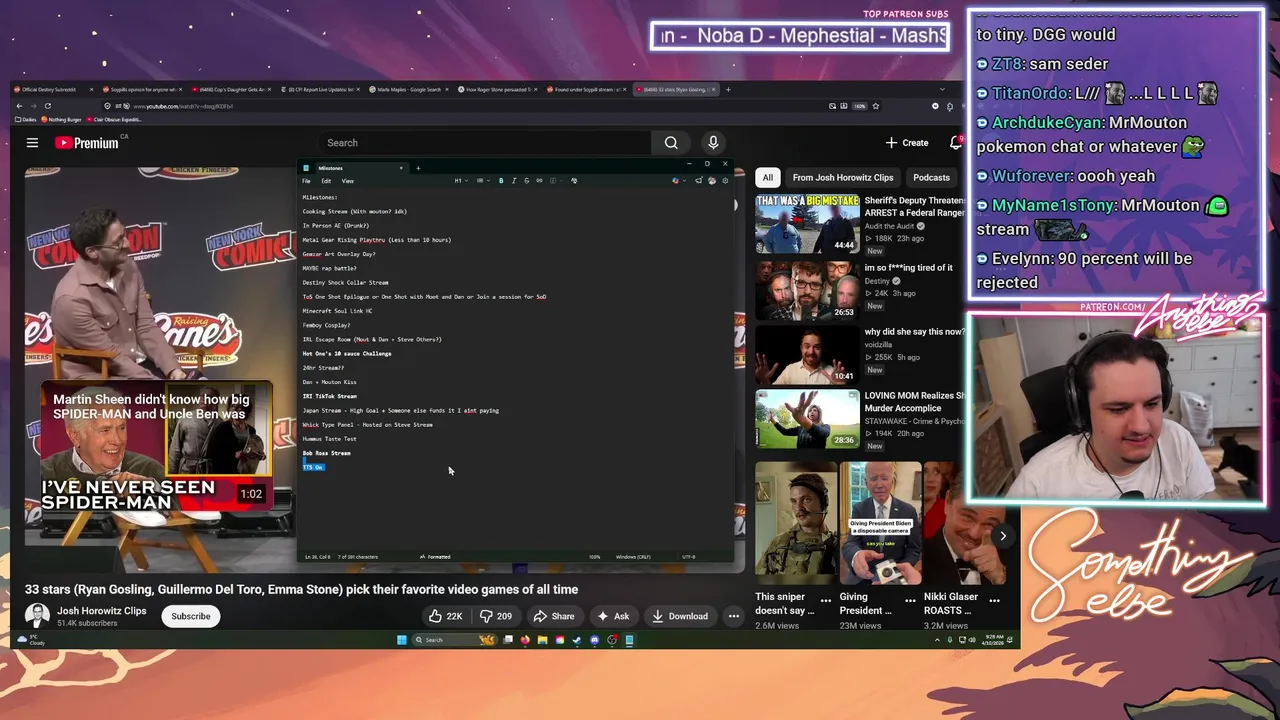Open the Windows Start button
Image resolution: width=1280 pixels, height=720 pixels.
click(x=401, y=640)
